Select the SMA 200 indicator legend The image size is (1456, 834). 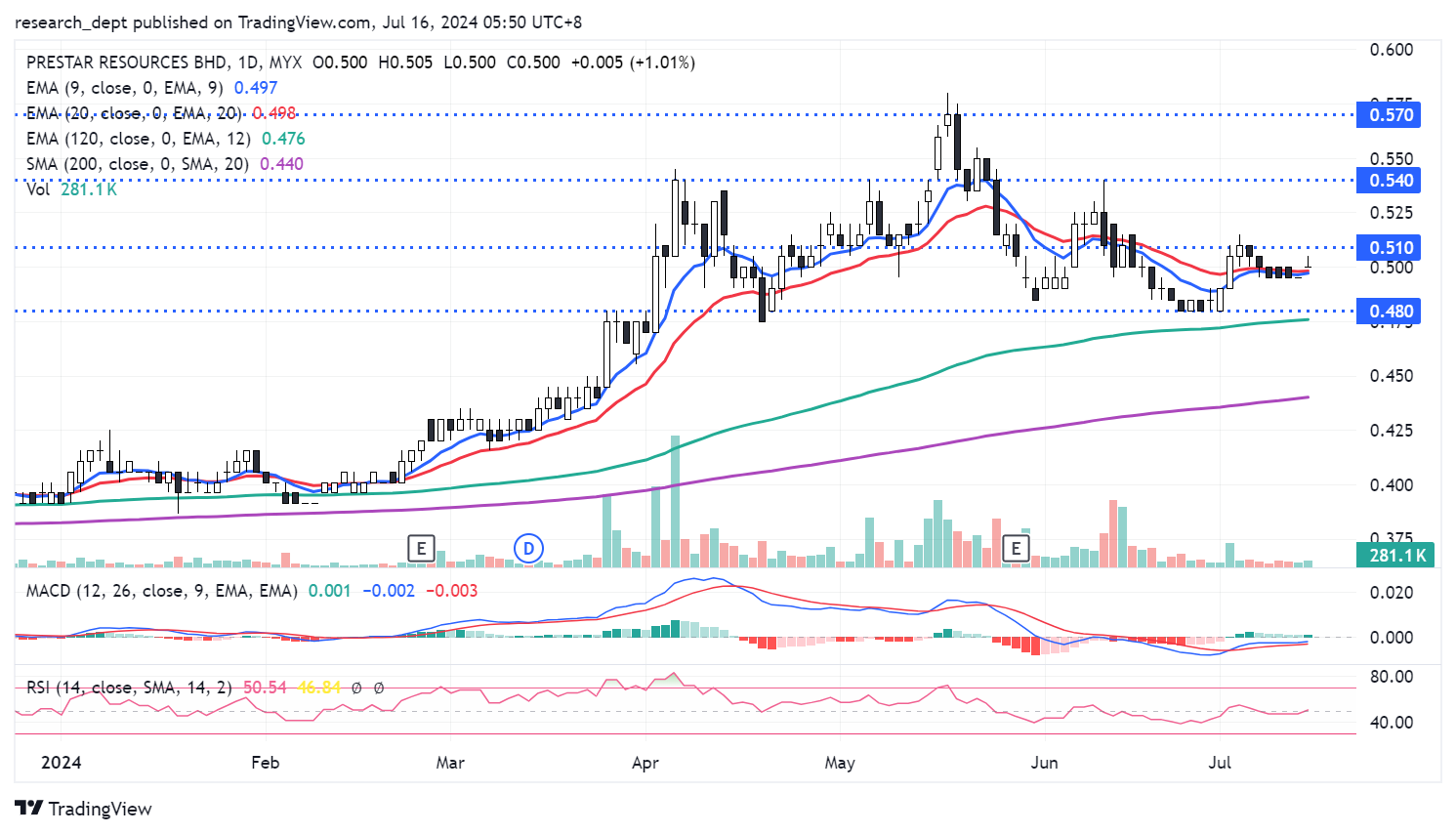[x=137, y=164]
